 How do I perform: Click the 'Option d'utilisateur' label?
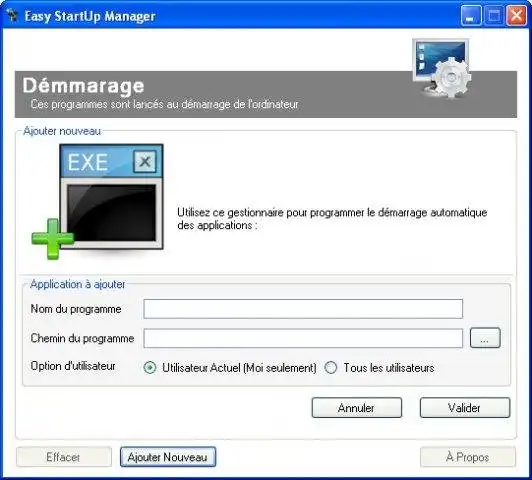(x=73, y=366)
